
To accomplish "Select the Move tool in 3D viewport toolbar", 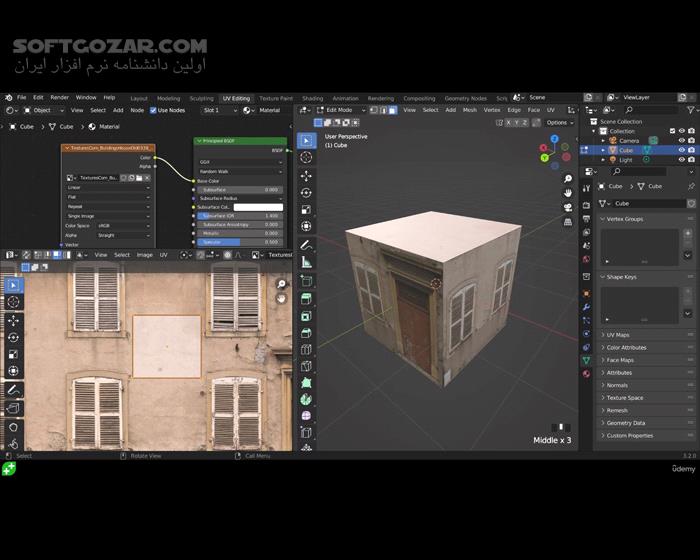I will (306, 174).
